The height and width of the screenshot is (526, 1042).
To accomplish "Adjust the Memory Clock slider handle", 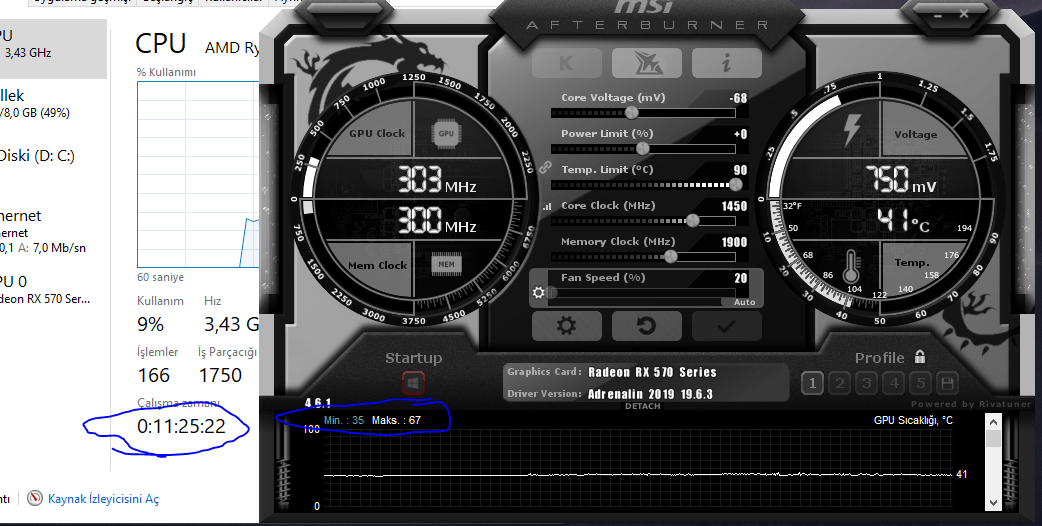I will point(671,256).
